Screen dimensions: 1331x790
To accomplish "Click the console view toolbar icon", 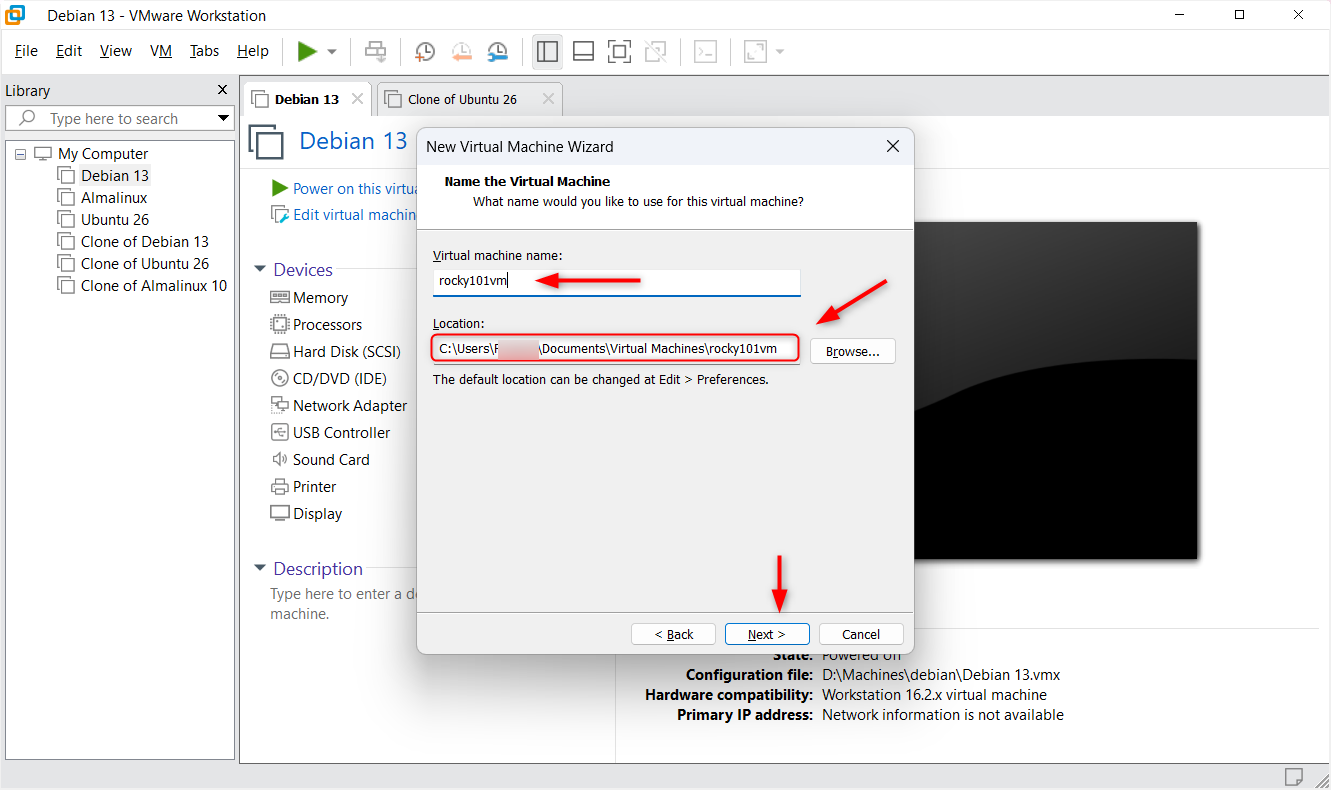I will coord(706,51).
